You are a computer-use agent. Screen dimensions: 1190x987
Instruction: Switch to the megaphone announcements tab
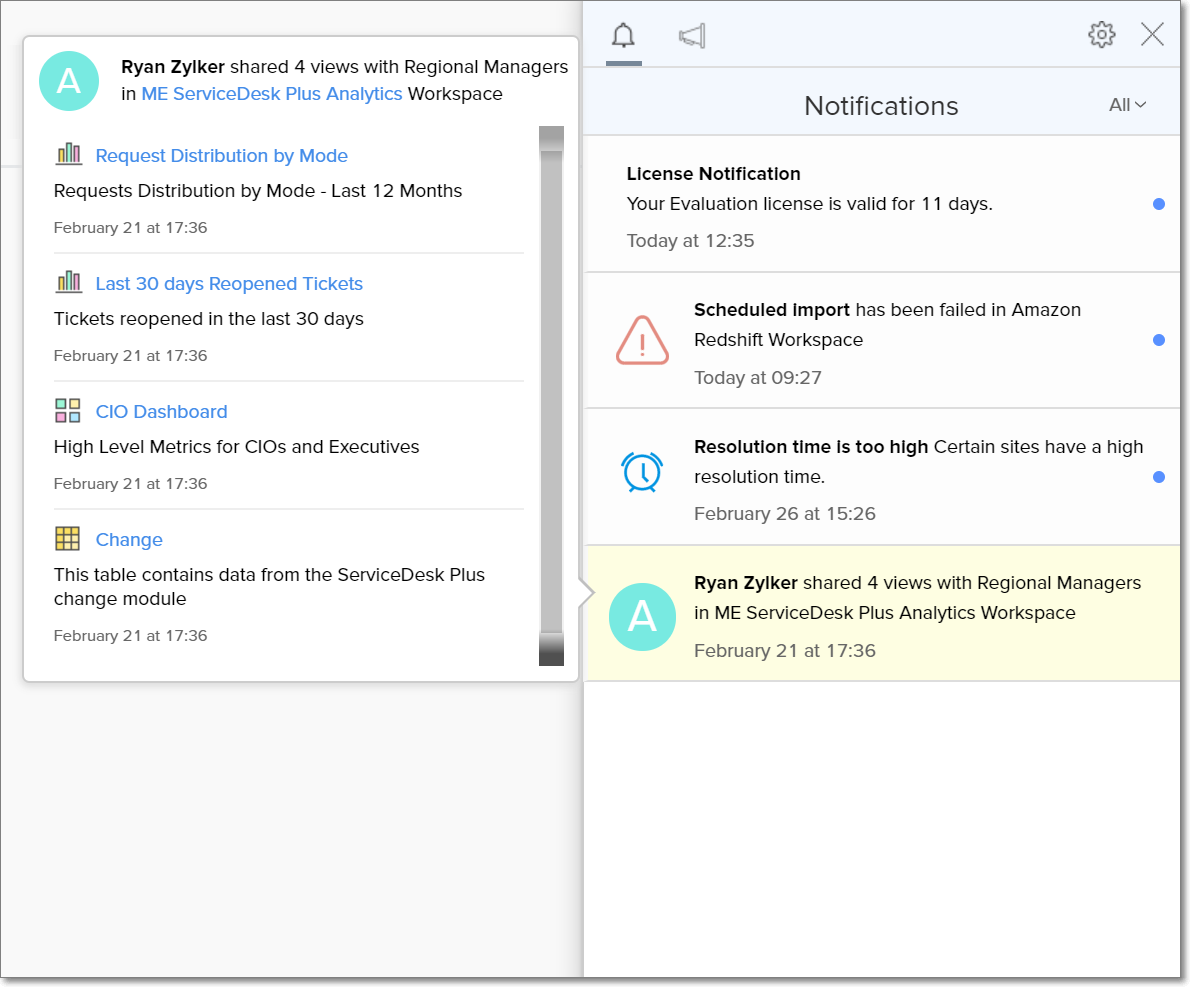[x=692, y=37]
